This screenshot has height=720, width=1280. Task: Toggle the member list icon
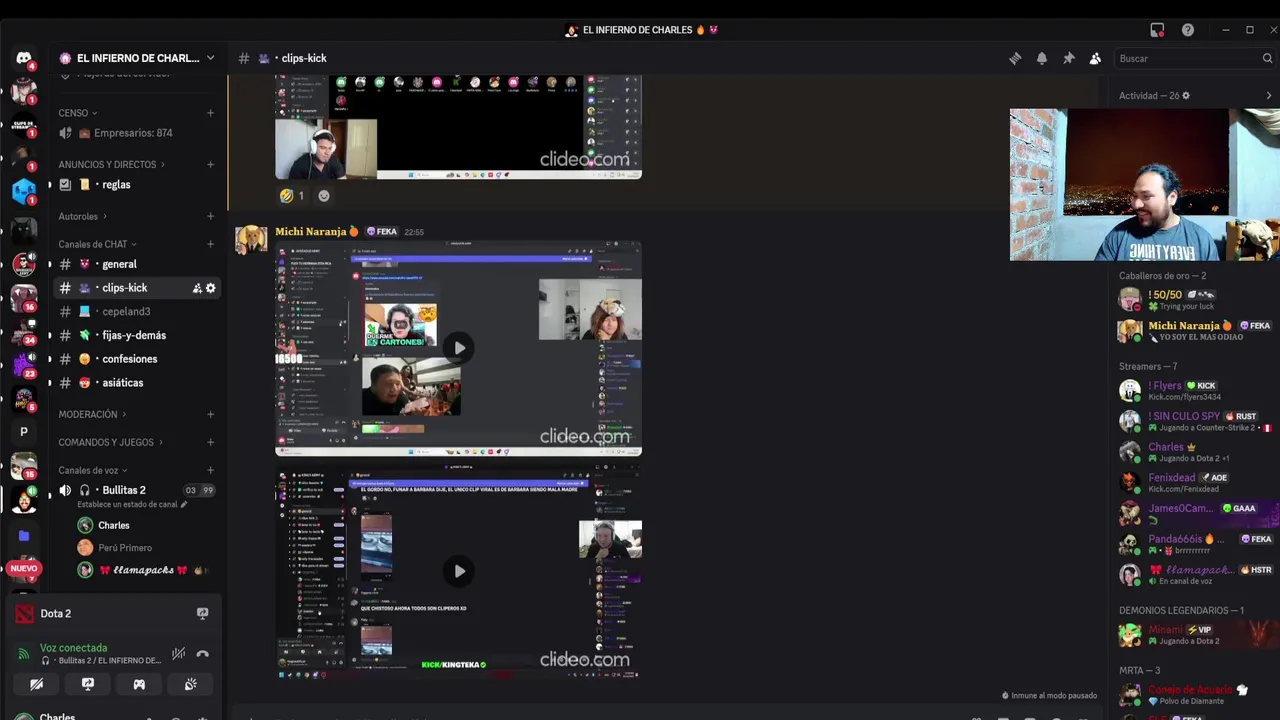[x=1095, y=59]
